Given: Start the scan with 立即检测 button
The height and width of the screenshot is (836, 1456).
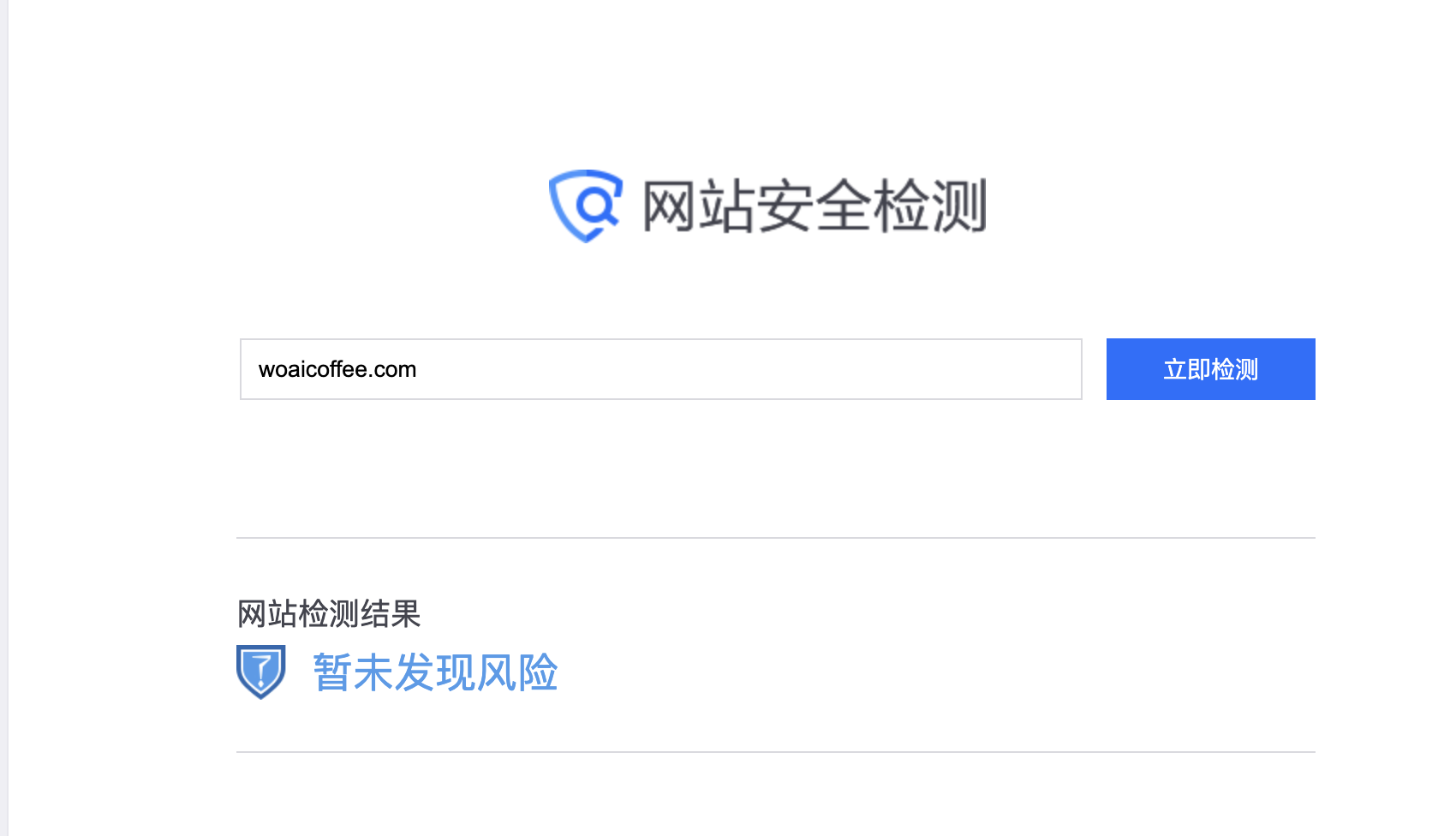Looking at the screenshot, I should tap(1210, 369).
